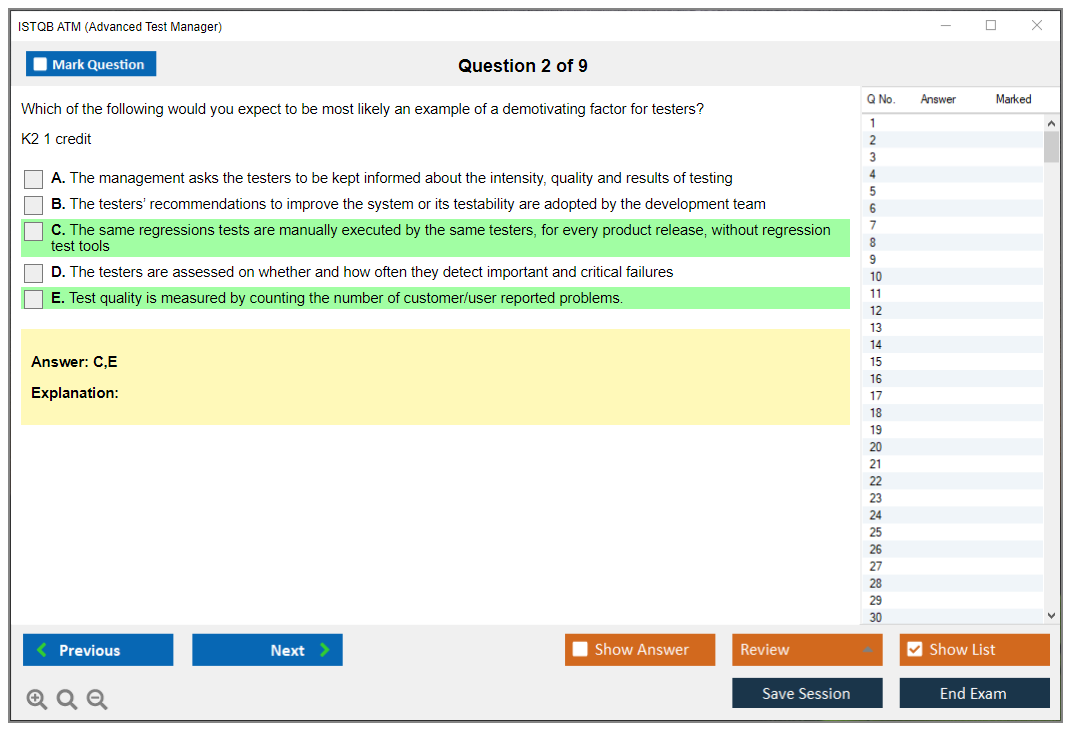The height and width of the screenshot is (735, 1075).
Task: Go to the Next question
Action: pyautogui.click(x=267, y=650)
